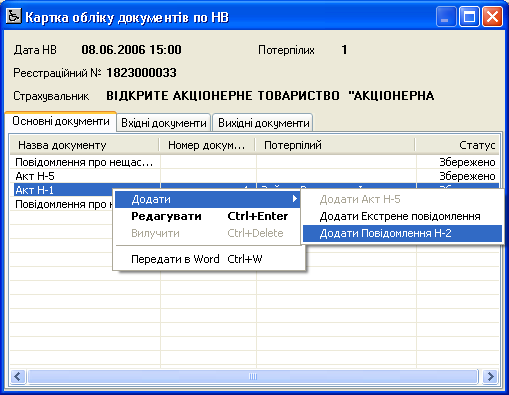Click the horizontal scrollbar thumb
Viewport: 509px width, 395px height.
point(253,377)
